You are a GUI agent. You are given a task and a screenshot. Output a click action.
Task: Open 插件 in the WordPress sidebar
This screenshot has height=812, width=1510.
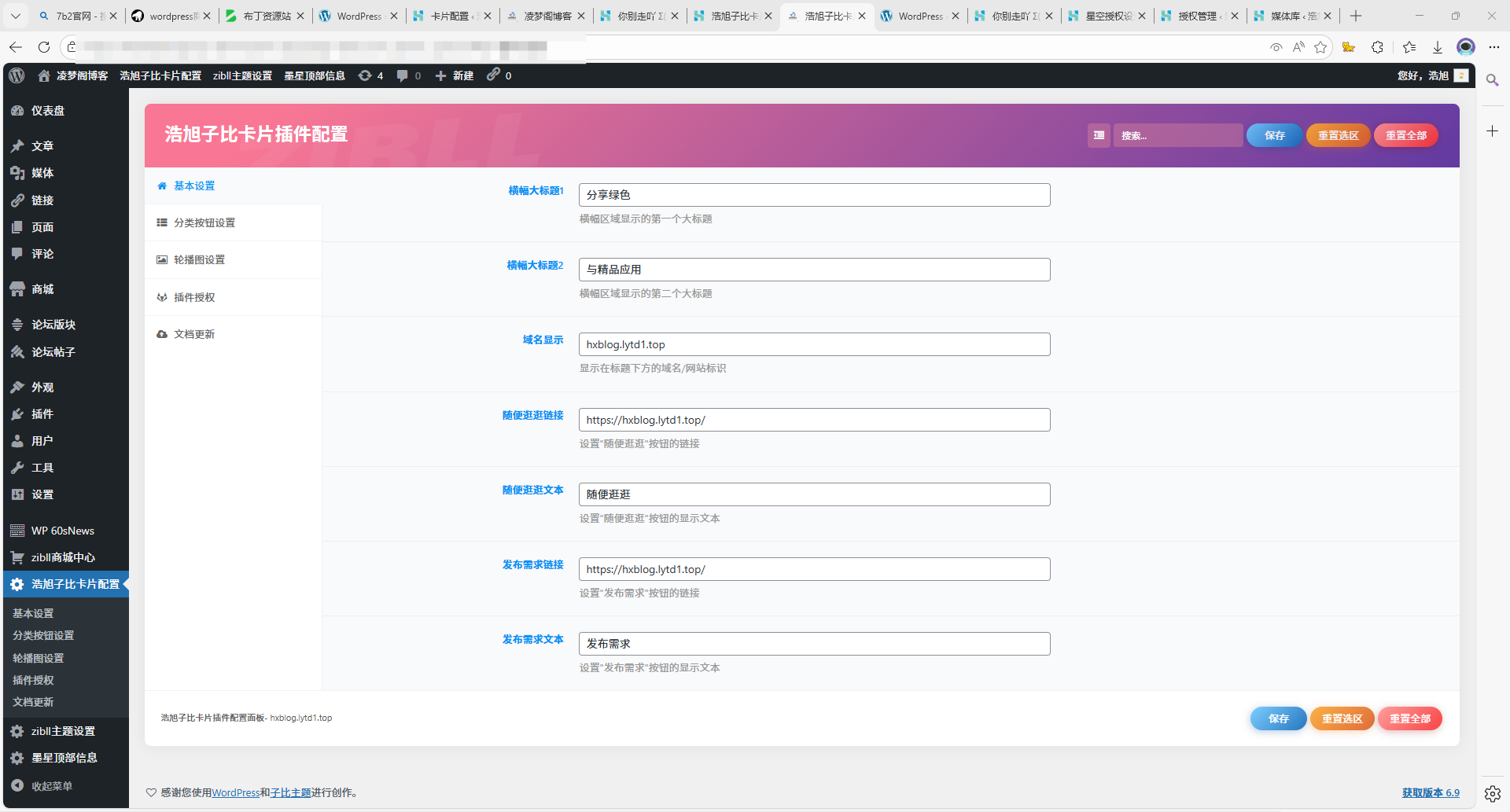[x=42, y=414]
